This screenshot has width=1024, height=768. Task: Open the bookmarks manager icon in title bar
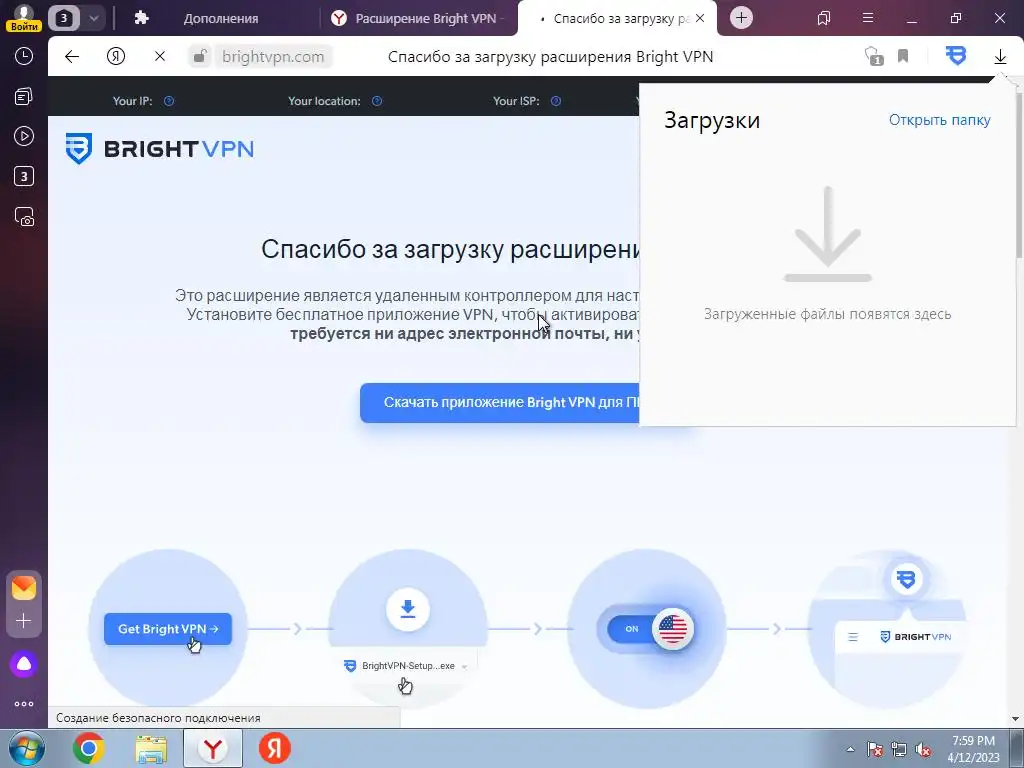click(824, 18)
